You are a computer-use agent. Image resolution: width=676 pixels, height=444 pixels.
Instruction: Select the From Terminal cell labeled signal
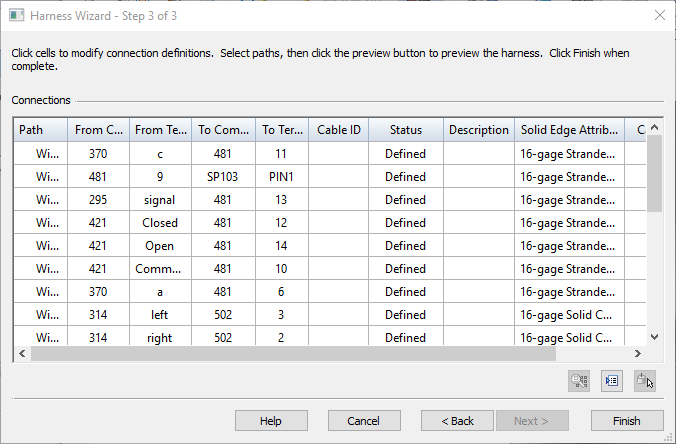click(158, 200)
